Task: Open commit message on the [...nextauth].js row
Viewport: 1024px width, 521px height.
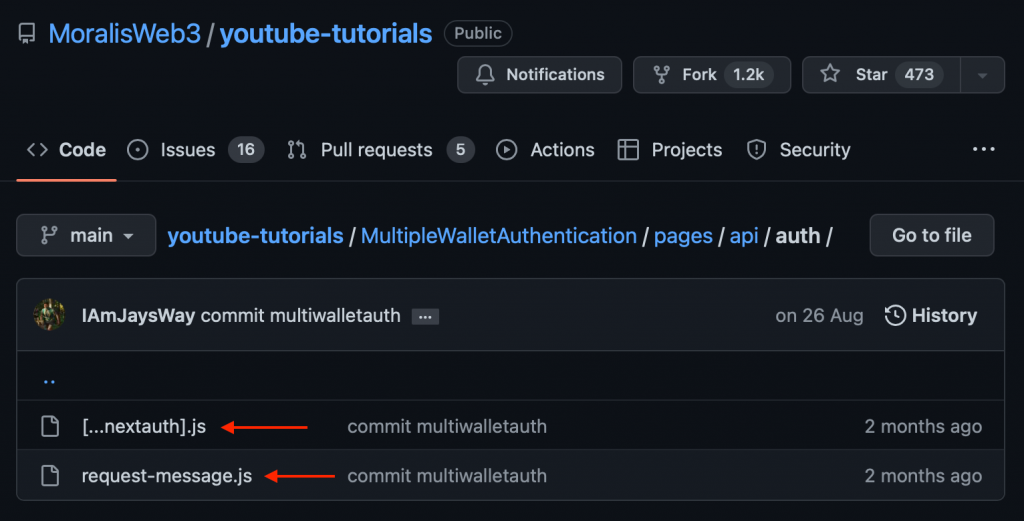Action: (x=447, y=426)
